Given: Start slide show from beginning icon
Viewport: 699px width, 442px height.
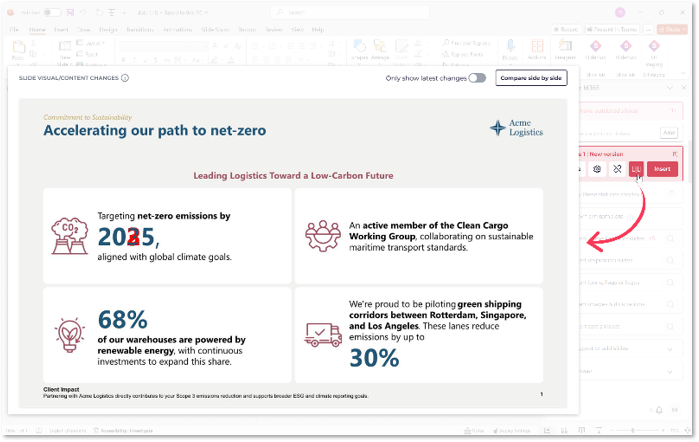Looking at the screenshot, I should (x=111, y=12).
